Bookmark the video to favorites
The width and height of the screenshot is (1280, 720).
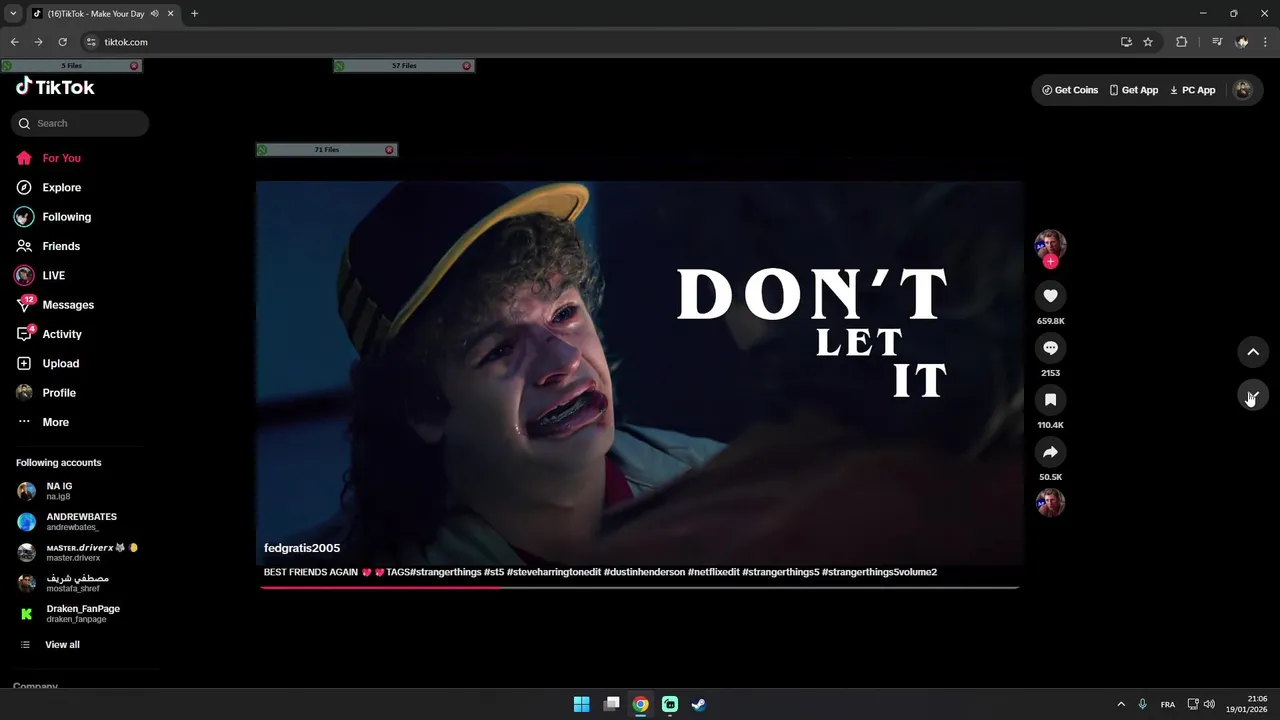(x=1050, y=399)
